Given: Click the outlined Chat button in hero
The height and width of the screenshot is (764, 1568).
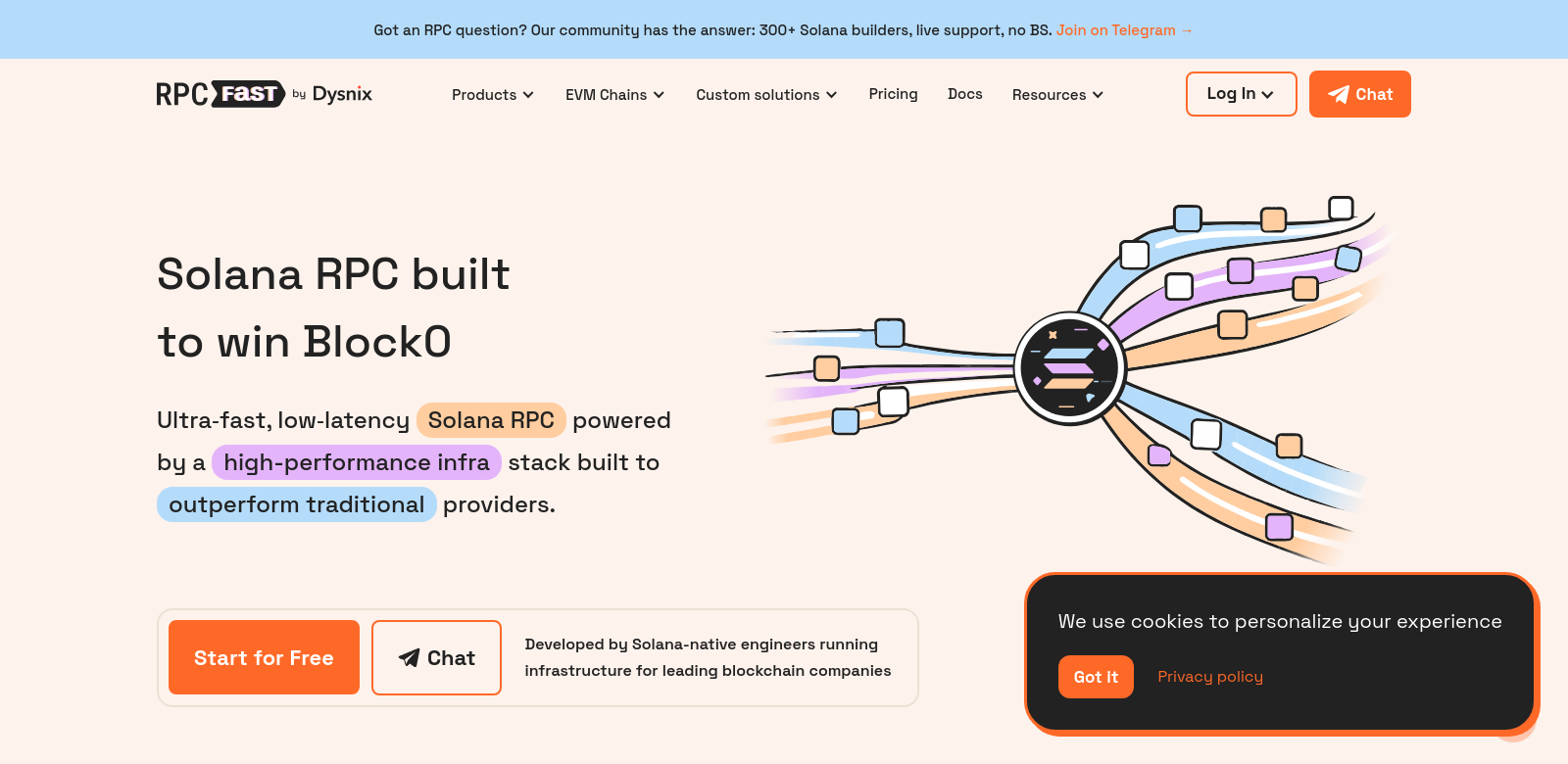Looking at the screenshot, I should click(x=436, y=657).
